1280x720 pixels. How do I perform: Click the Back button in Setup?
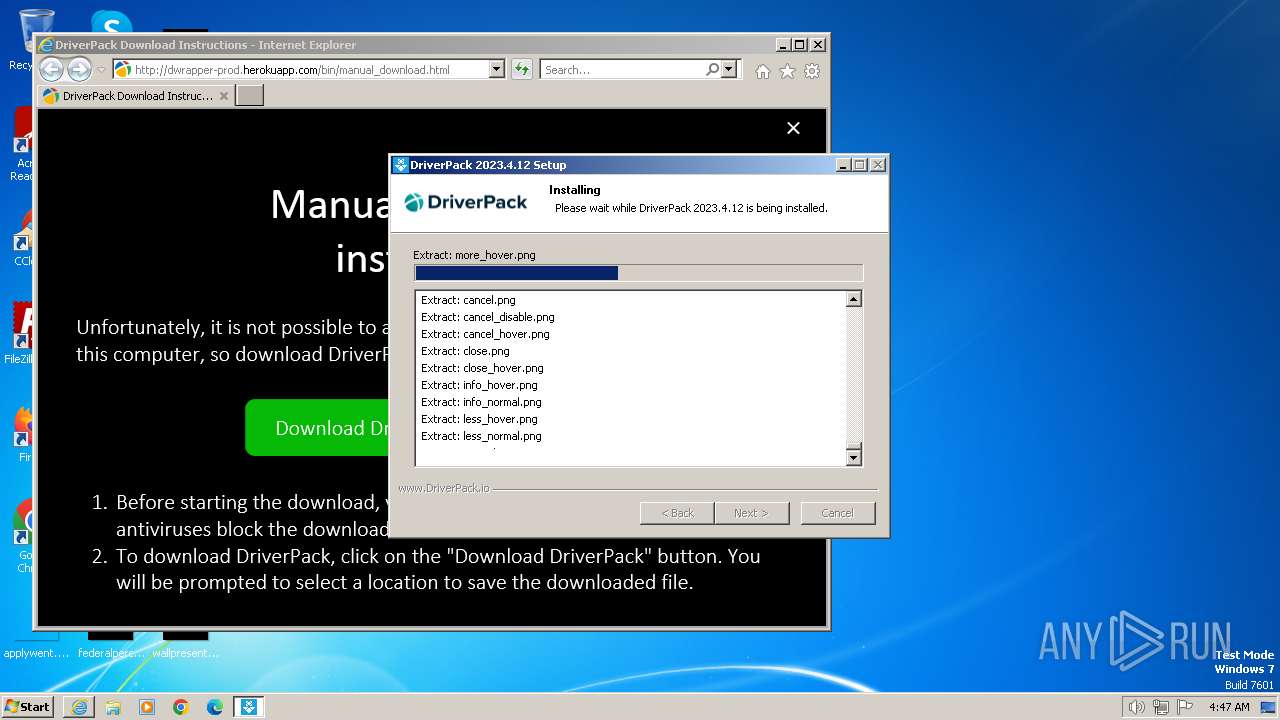click(677, 513)
